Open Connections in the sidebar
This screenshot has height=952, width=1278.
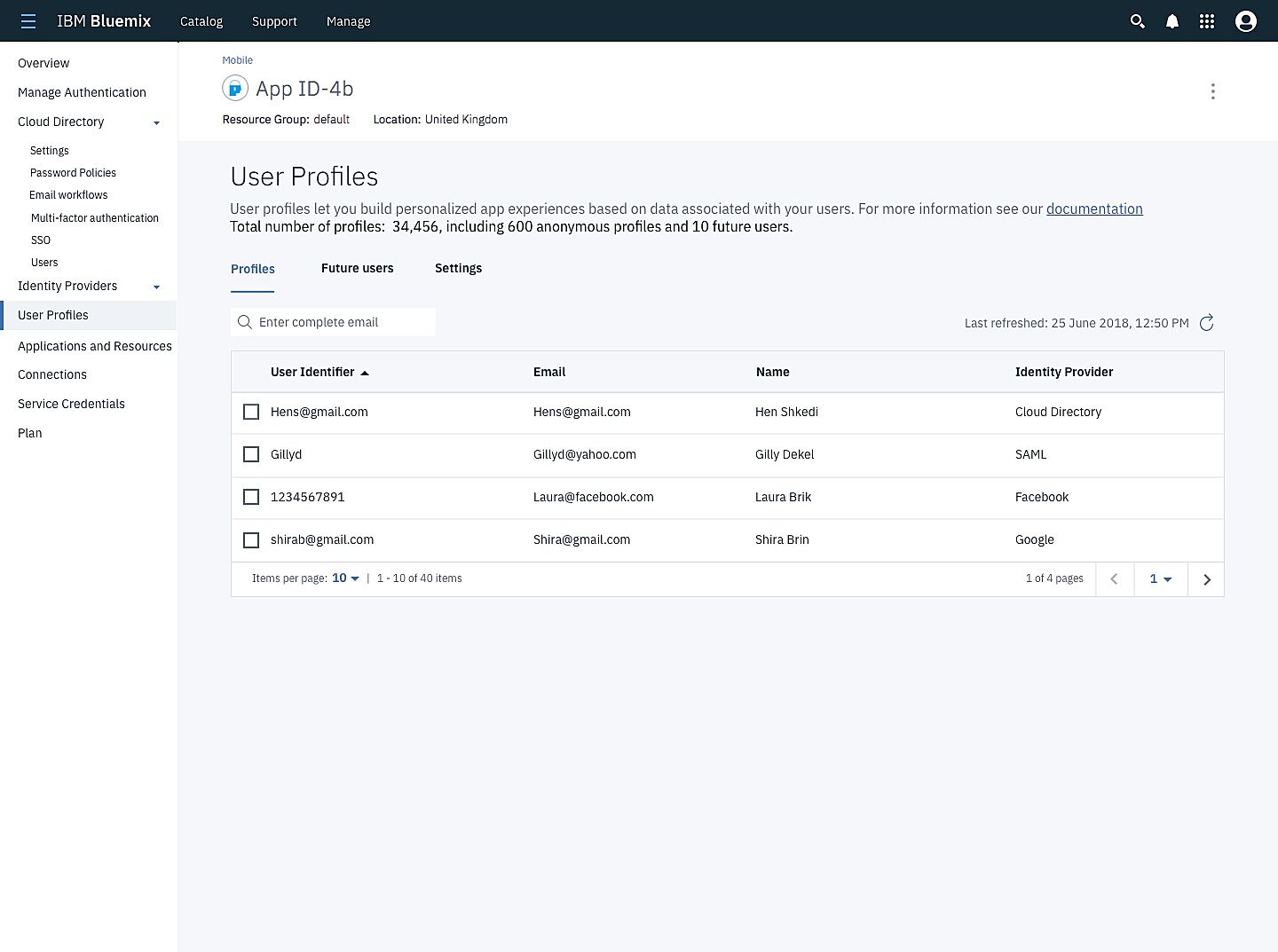[52, 374]
